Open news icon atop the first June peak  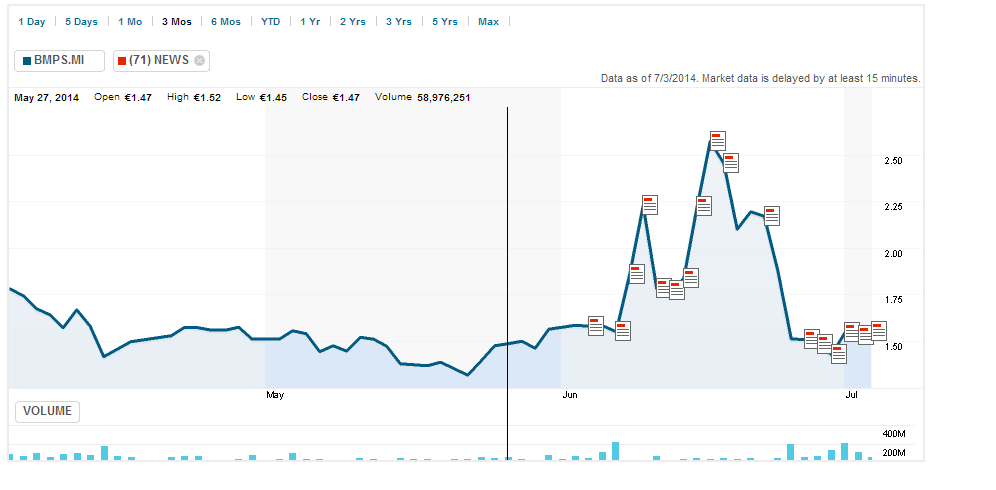pyautogui.click(x=650, y=205)
